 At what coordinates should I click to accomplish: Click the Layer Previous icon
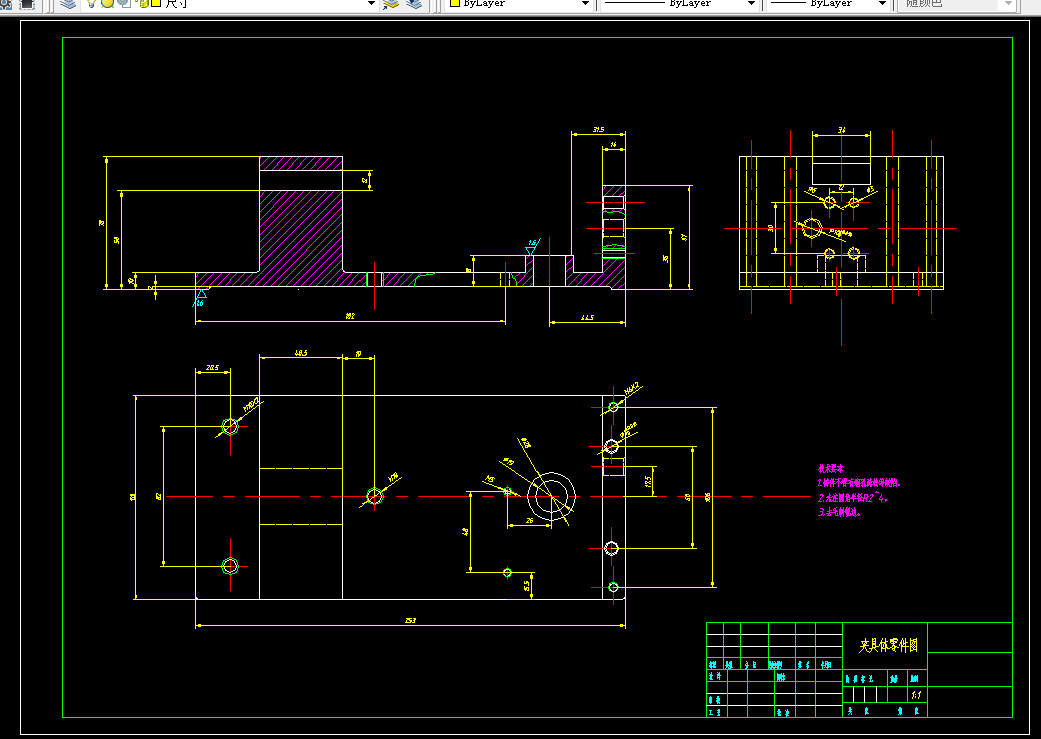(x=414, y=3)
